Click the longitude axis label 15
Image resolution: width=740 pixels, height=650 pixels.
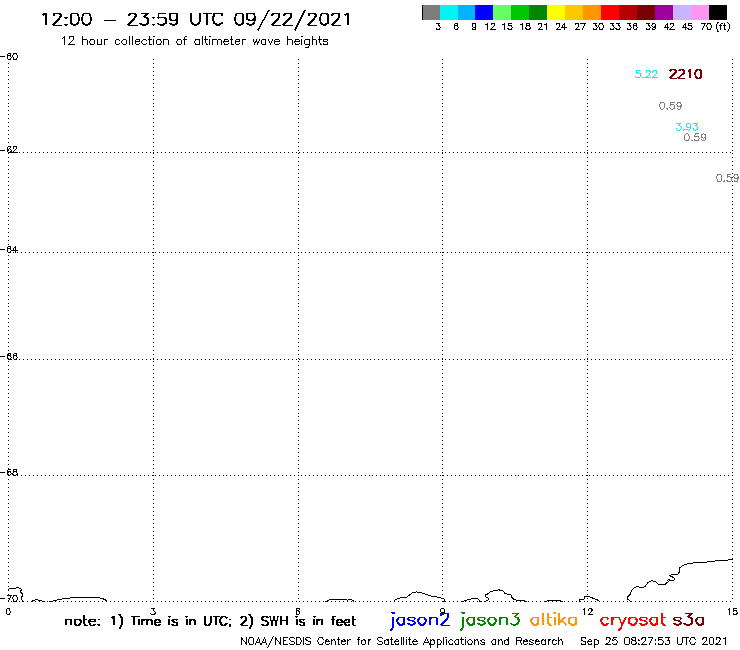click(x=732, y=612)
